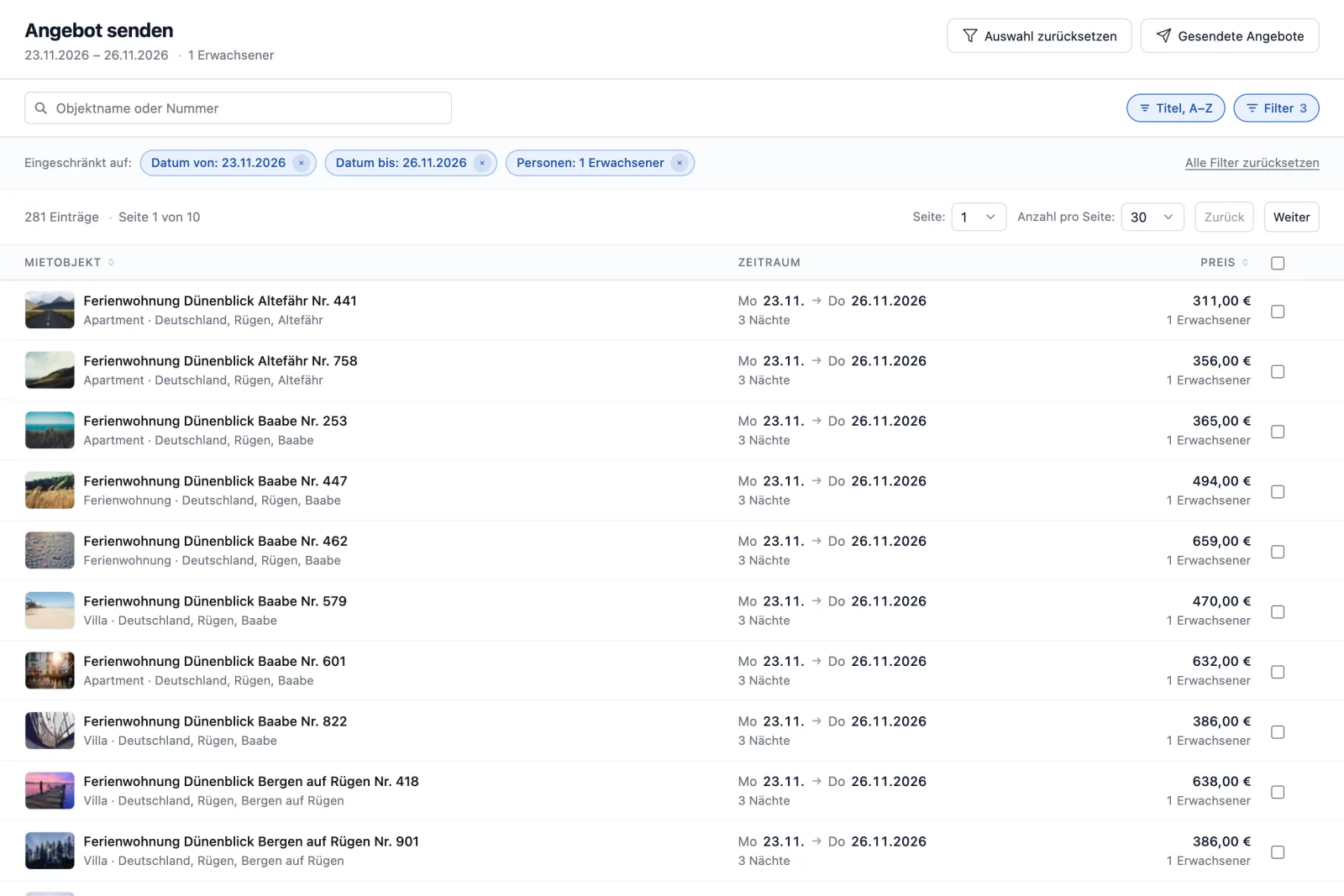
Task: Tick the checkbox for Baabe Nr. 579
Action: [x=1278, y=611]
